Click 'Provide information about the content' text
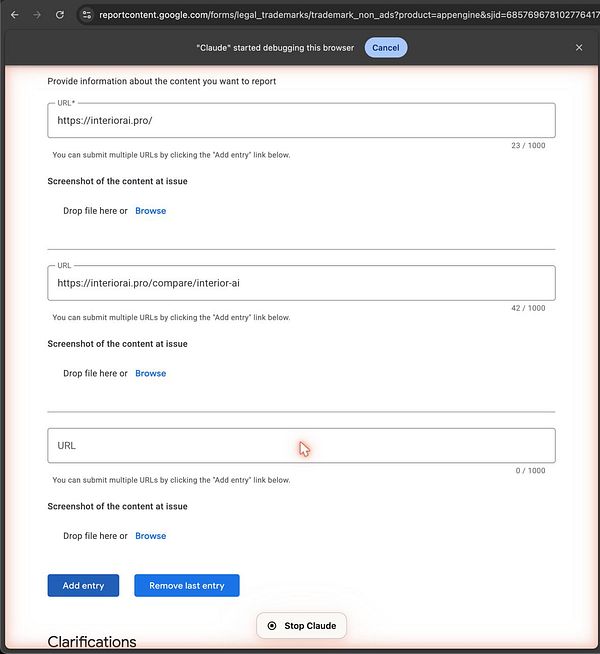 tap(161, 81)
